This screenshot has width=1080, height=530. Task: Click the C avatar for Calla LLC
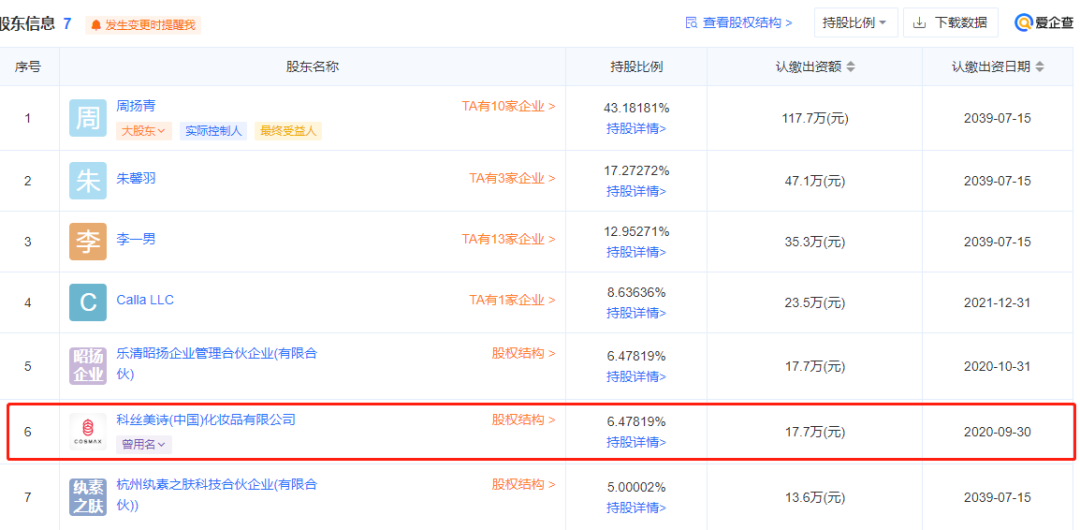(x=88, y=302)
